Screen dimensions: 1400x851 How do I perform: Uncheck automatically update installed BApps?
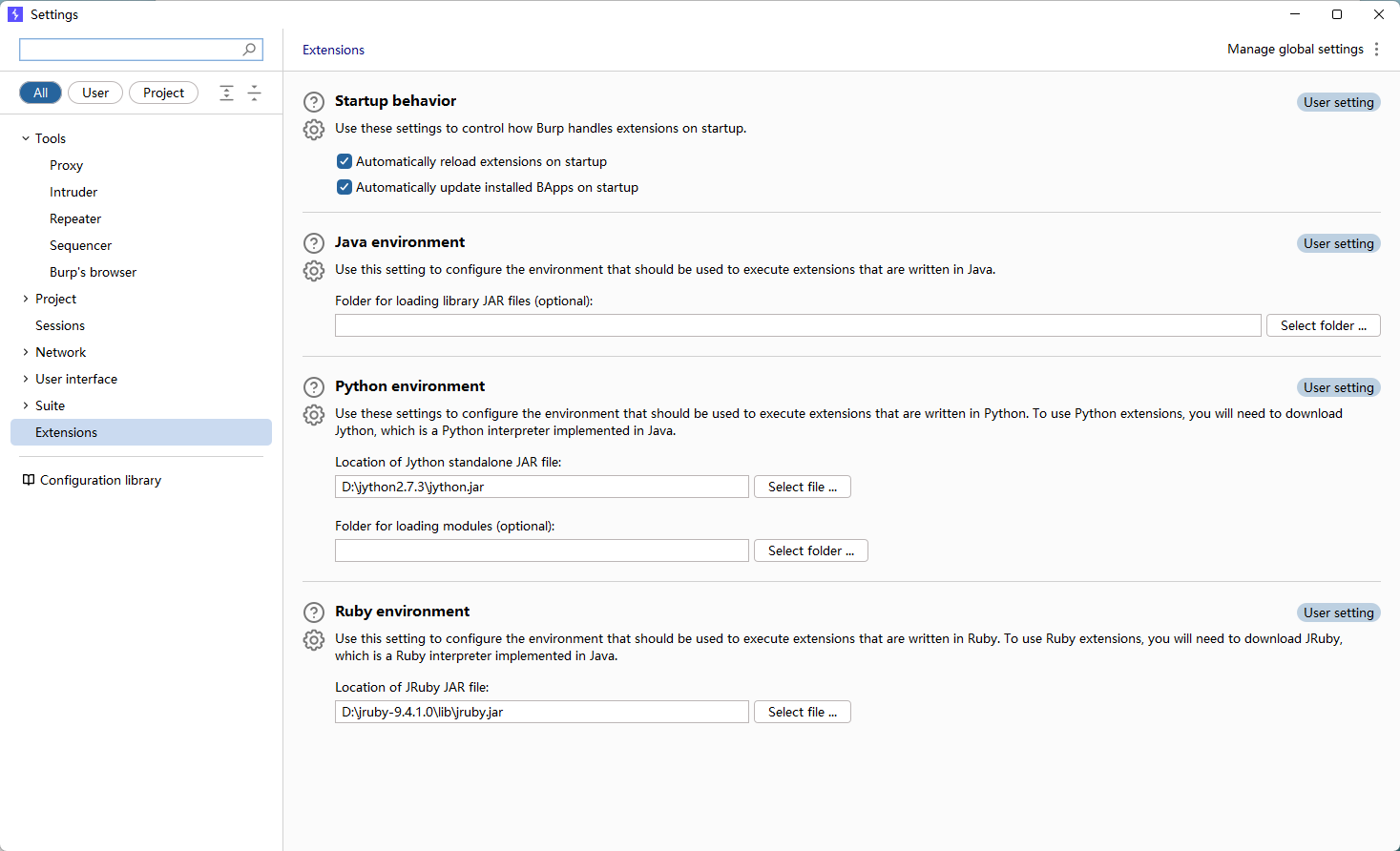coord(345,188)
